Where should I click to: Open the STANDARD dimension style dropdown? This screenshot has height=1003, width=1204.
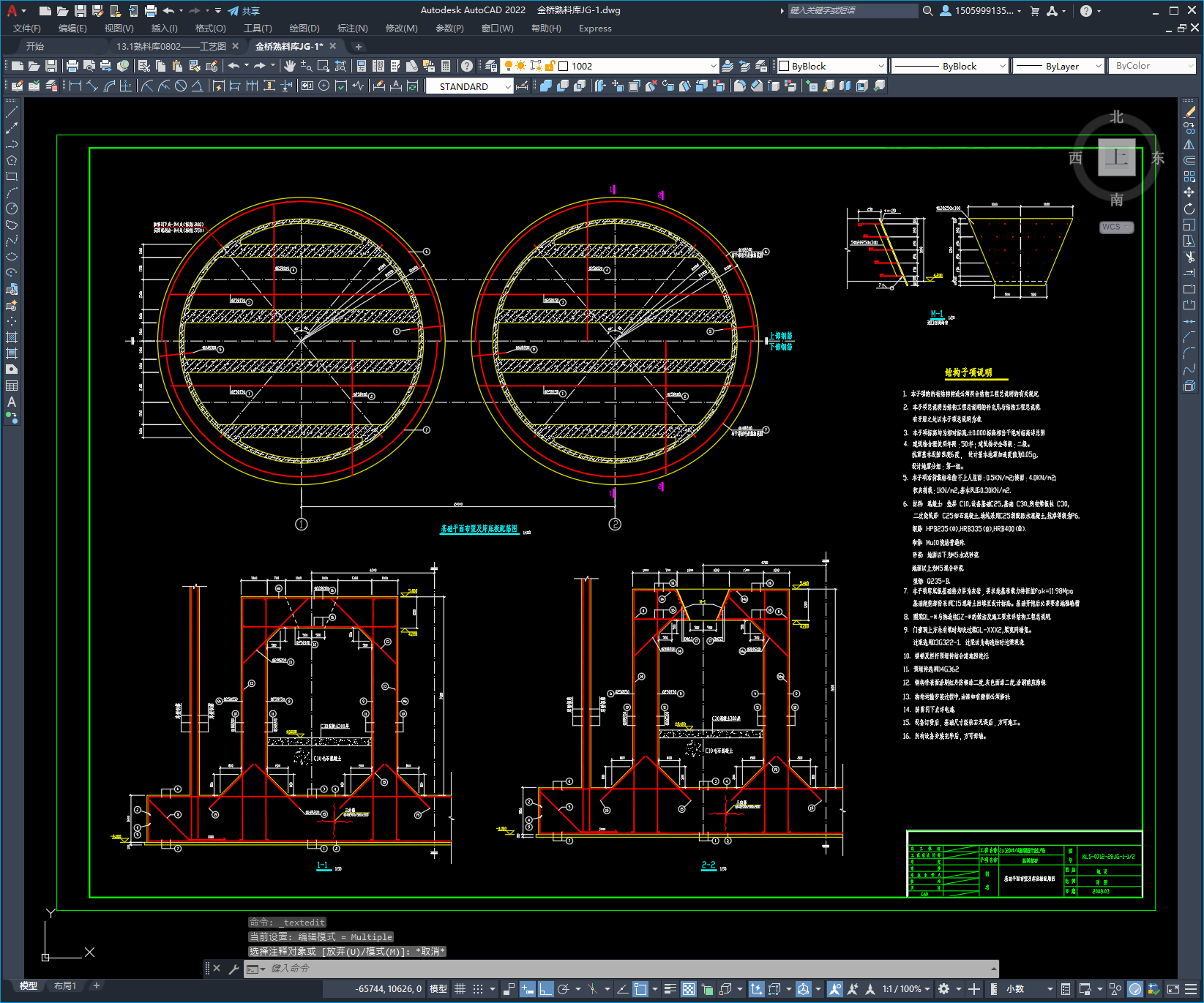click(x=469, y=86)
